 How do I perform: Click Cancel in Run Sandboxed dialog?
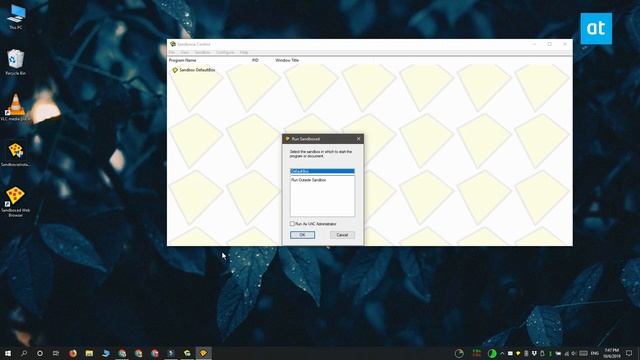tap(342, 235)
